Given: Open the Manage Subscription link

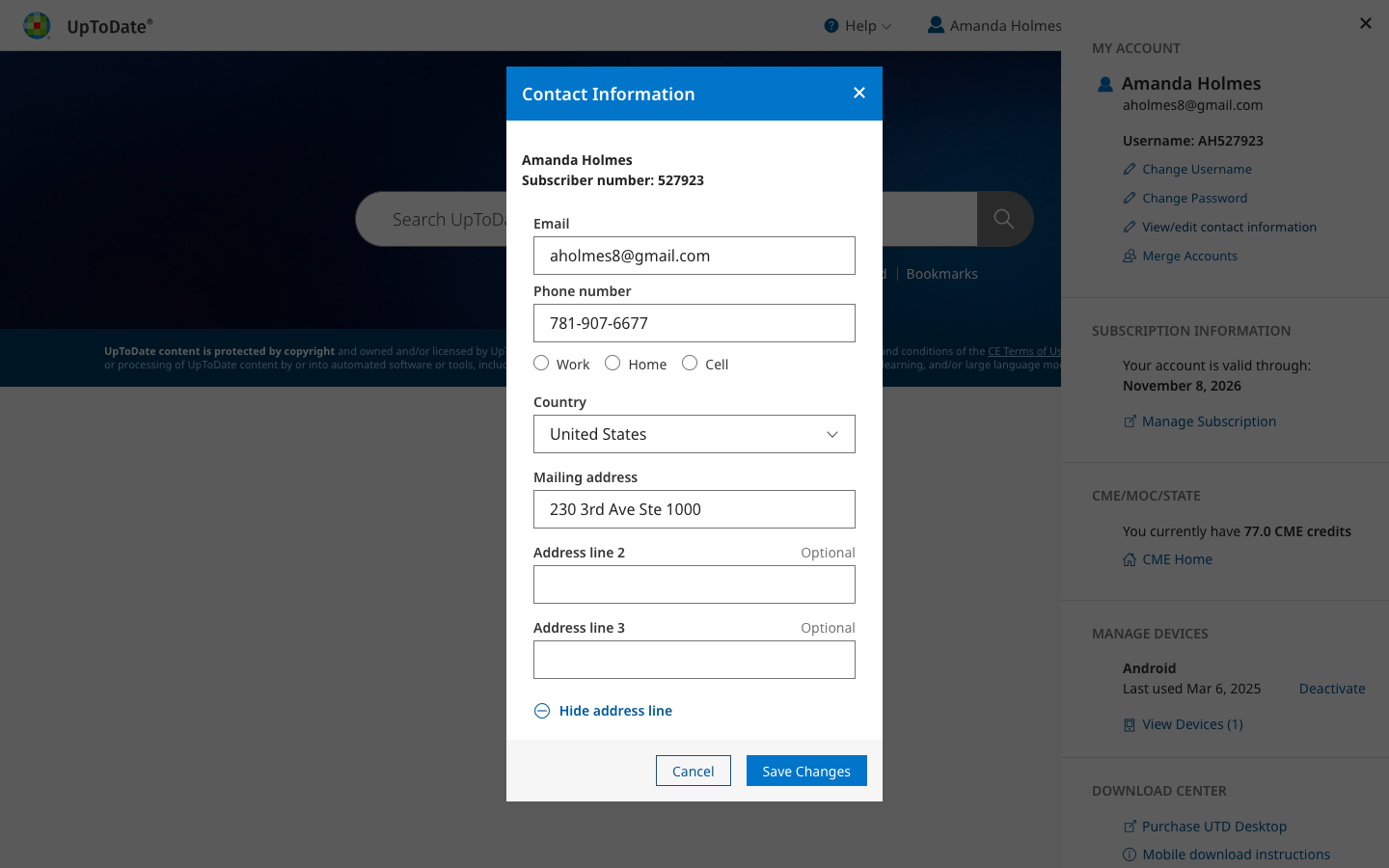Looking at the screenshot, I should [x=1210, y=421].
